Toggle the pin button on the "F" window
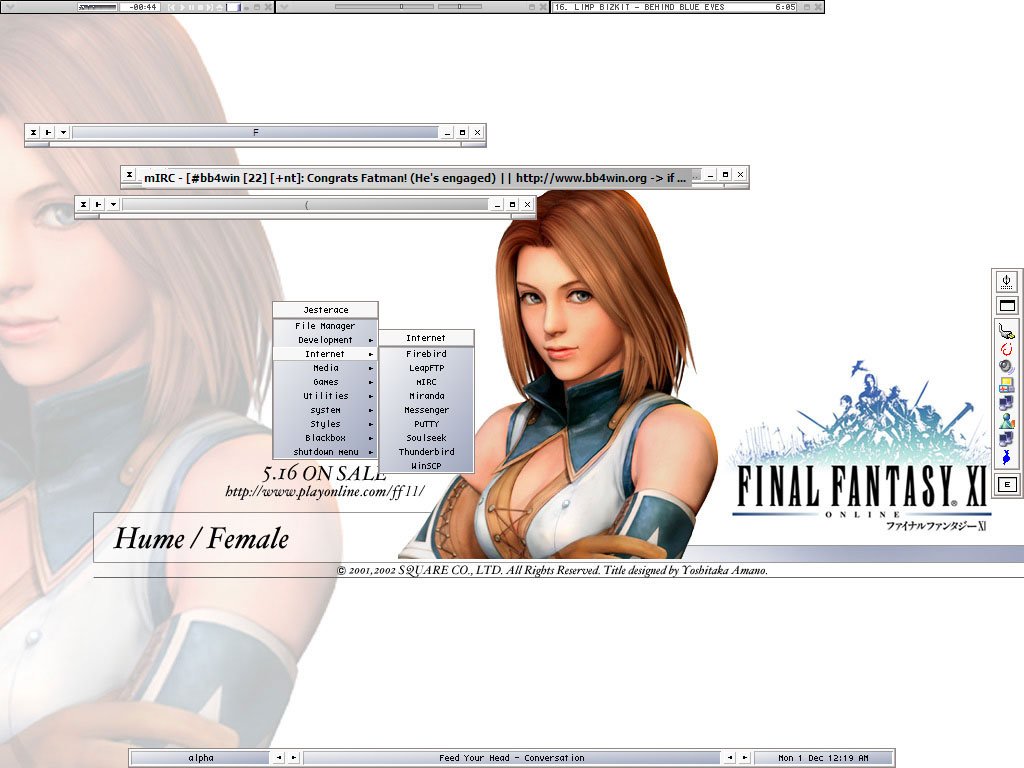The width and height of the screenshot is (1024, 768). (x=48, y=133)
